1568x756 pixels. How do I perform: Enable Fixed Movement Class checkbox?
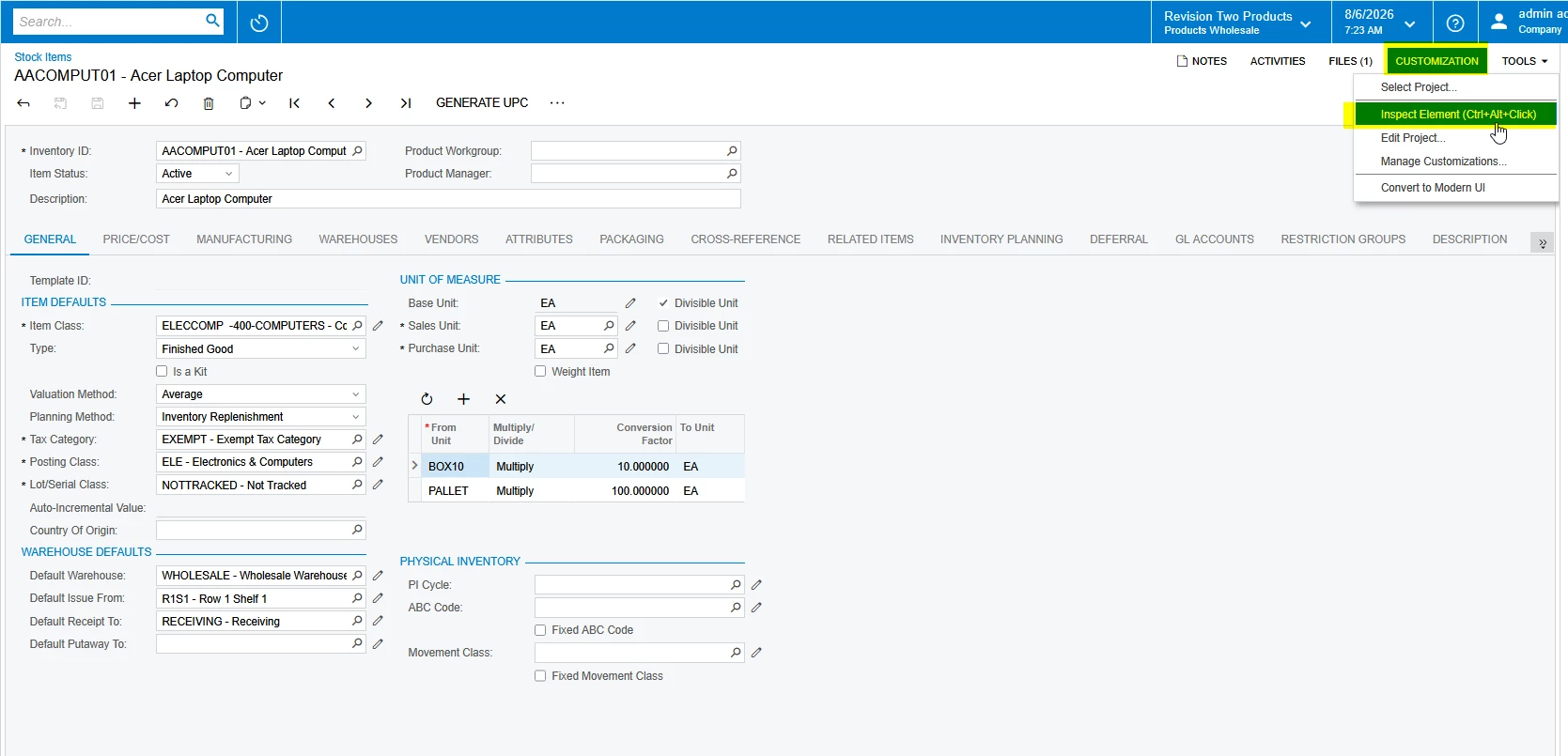540,676
